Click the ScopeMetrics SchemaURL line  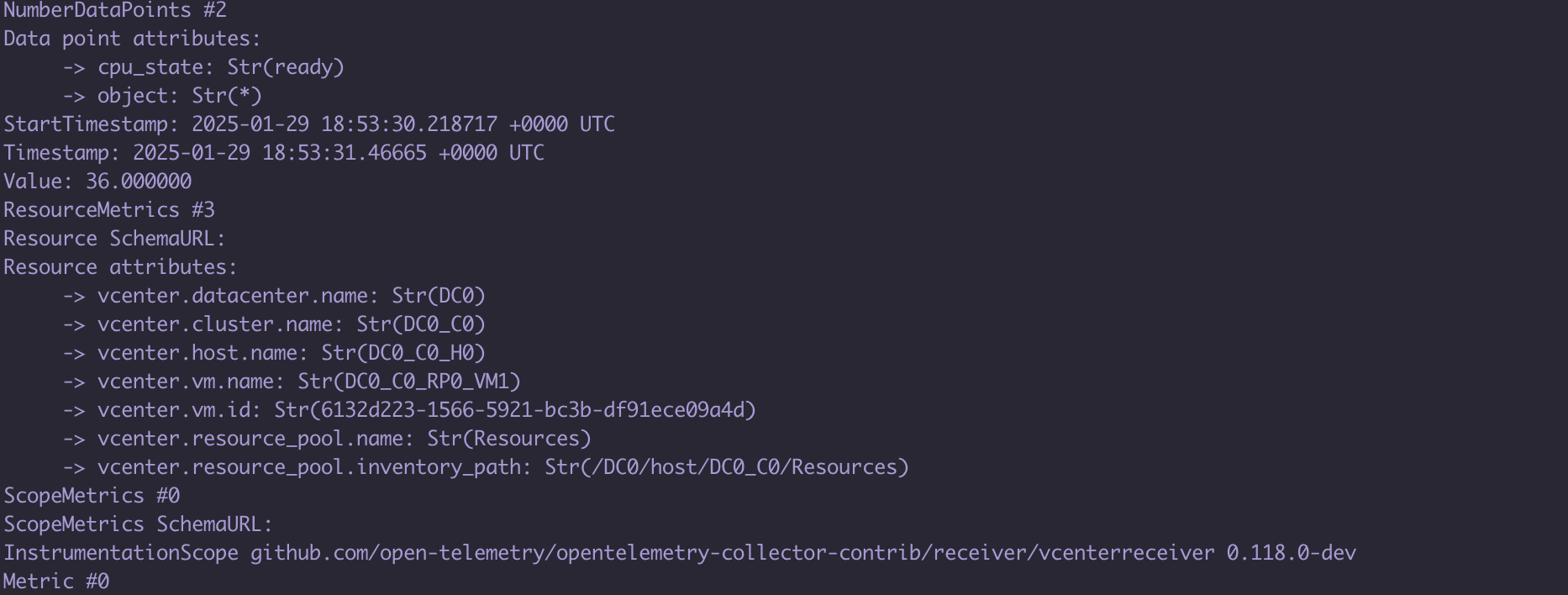[x=139, y=524]
